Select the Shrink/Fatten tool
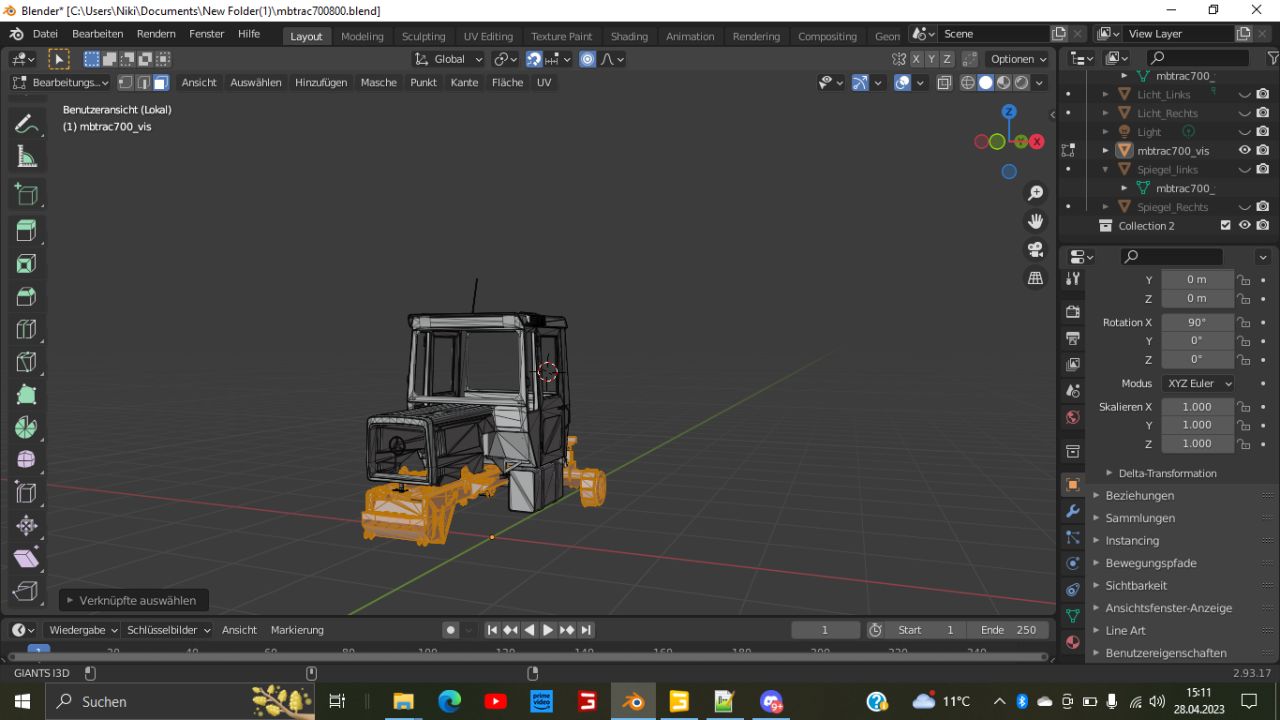Screen dimensions: 1280x720 tap(27, 526)
